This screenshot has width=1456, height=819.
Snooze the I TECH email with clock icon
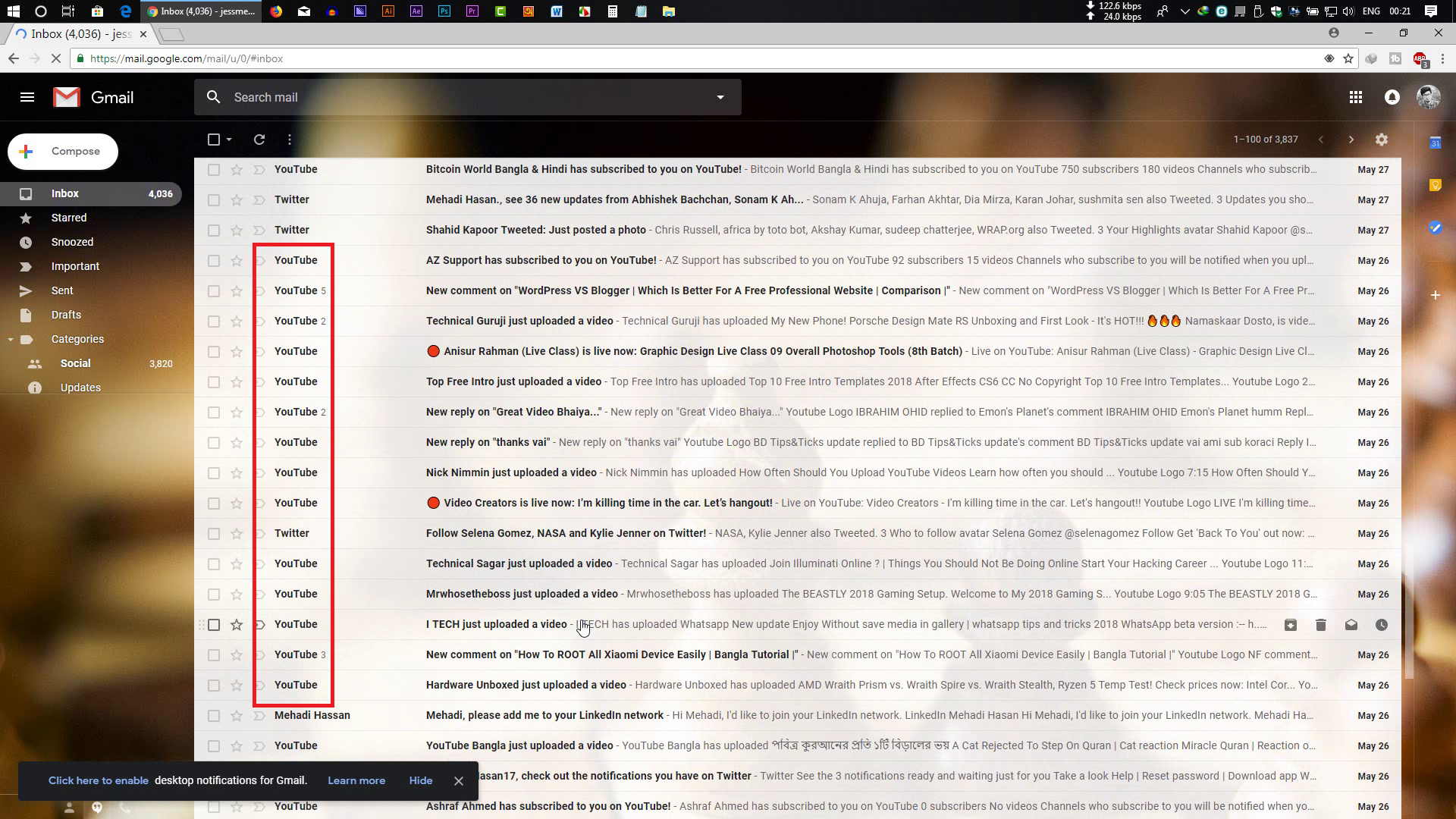[1382, 625]
